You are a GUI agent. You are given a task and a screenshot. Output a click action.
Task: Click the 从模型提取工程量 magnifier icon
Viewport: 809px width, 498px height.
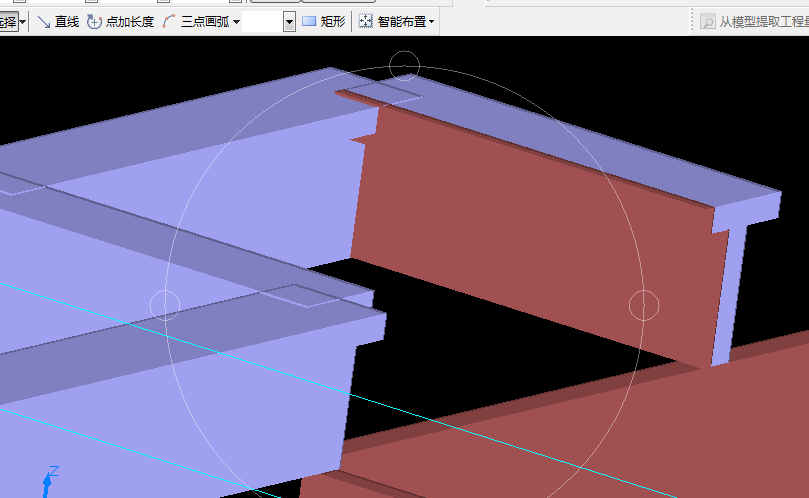coord(707,22)
